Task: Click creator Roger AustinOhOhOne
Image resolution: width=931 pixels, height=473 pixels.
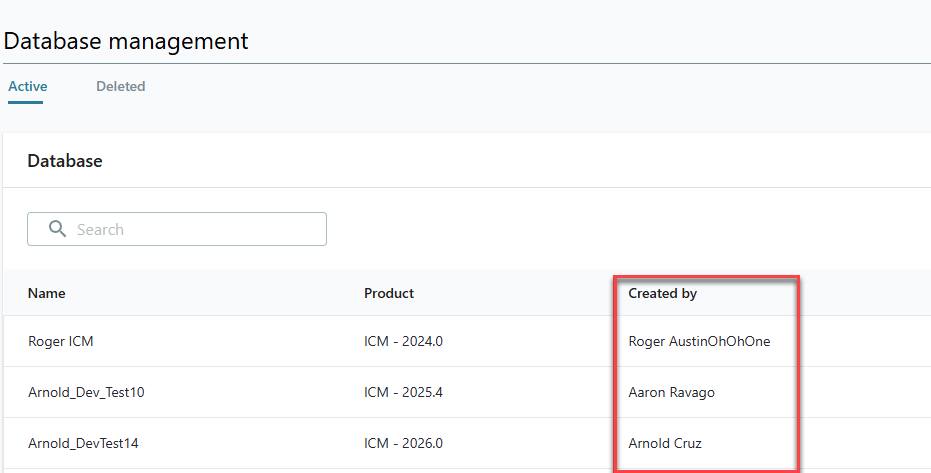Action: tap(699, 341)
